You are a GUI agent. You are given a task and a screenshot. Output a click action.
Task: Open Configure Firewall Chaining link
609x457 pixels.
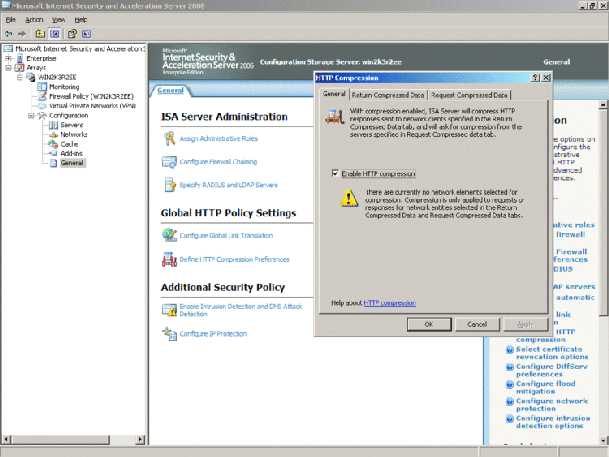coord(218,162)
